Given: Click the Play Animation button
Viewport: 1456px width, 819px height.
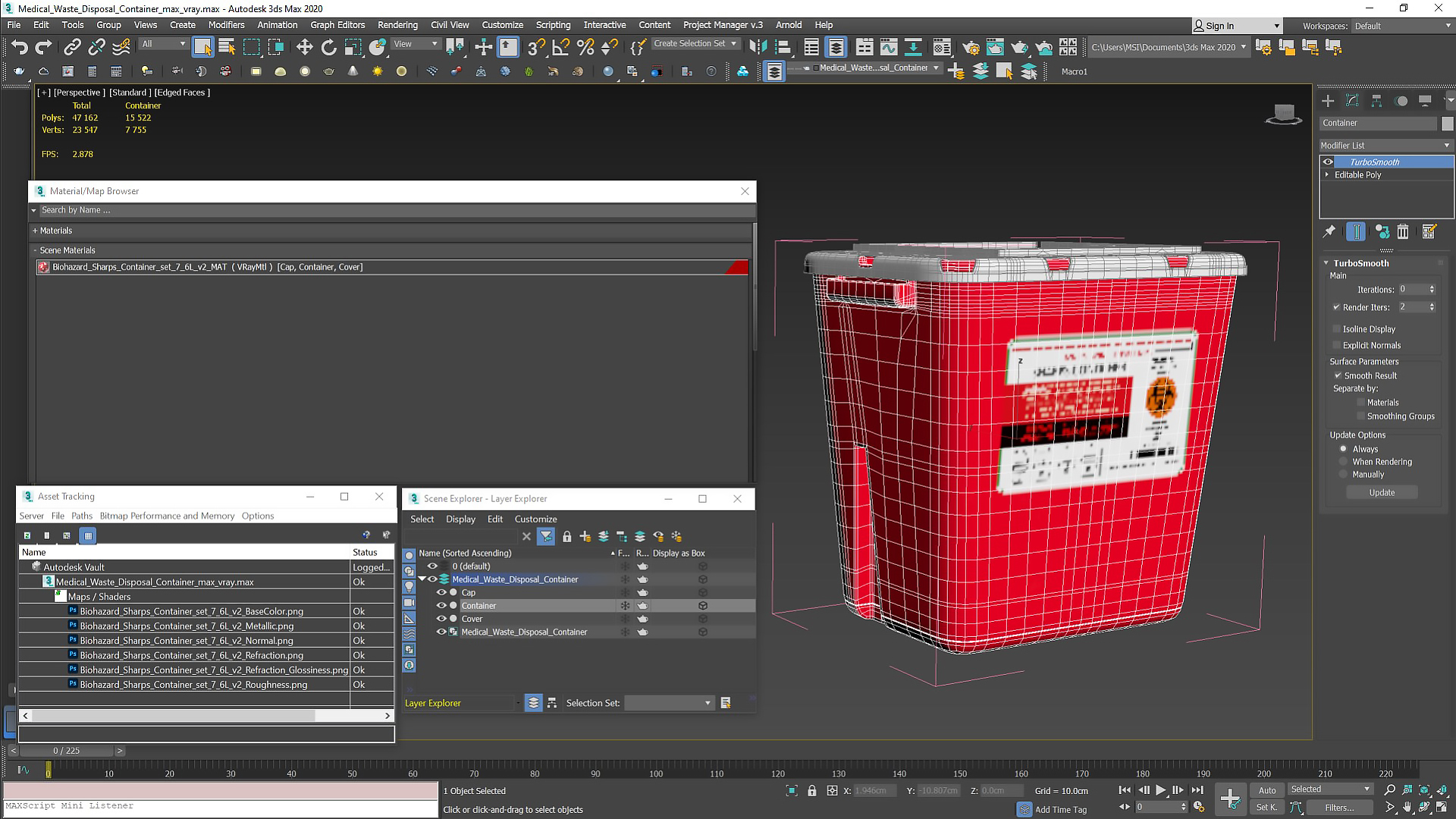Looking at the screenshot, I should (1160, 790).
